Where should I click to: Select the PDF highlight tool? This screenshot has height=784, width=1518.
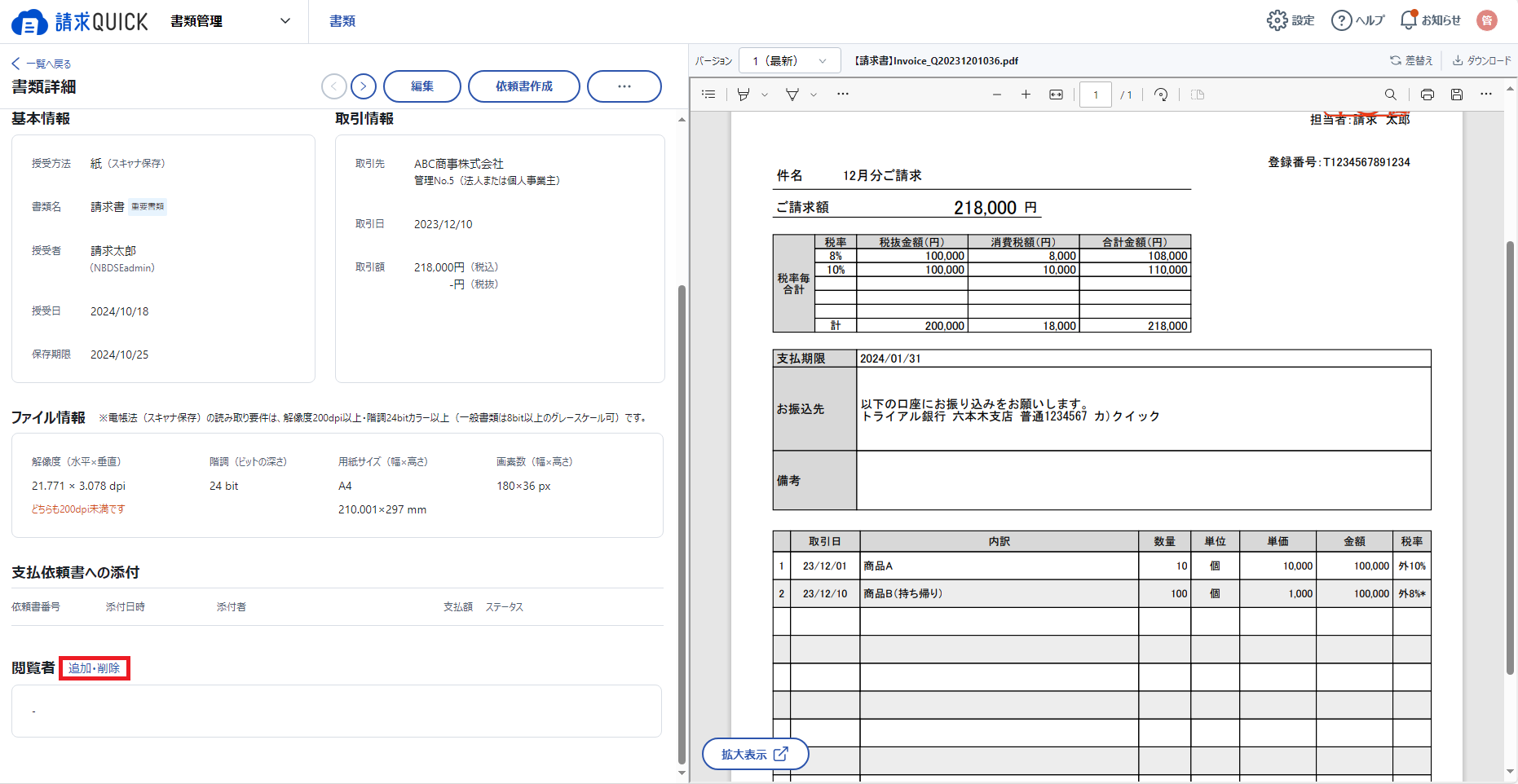click(x=744, y=95)
